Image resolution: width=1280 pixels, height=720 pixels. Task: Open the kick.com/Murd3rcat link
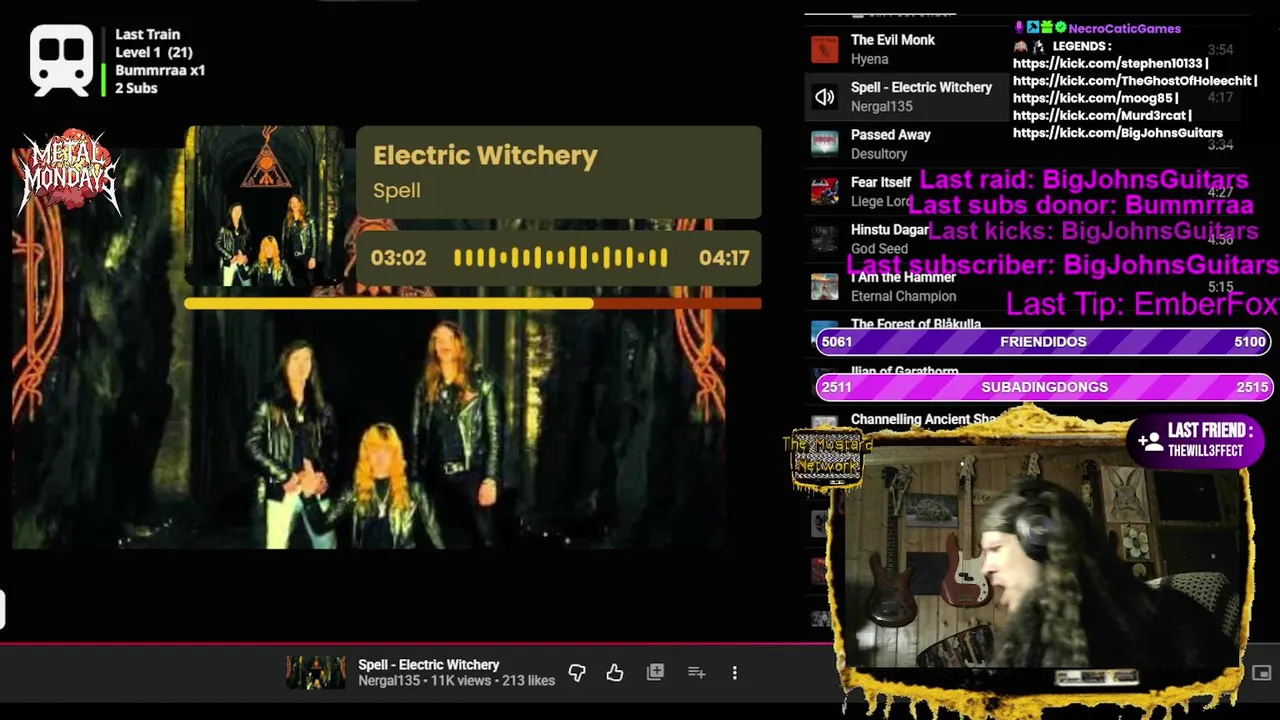[1102, 116]
